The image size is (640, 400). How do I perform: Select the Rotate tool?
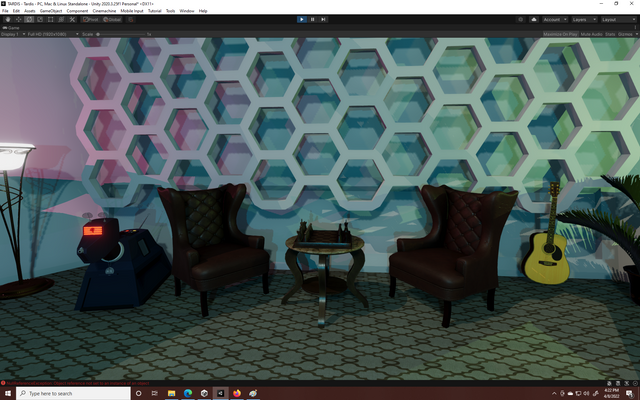tap(29, 19)
